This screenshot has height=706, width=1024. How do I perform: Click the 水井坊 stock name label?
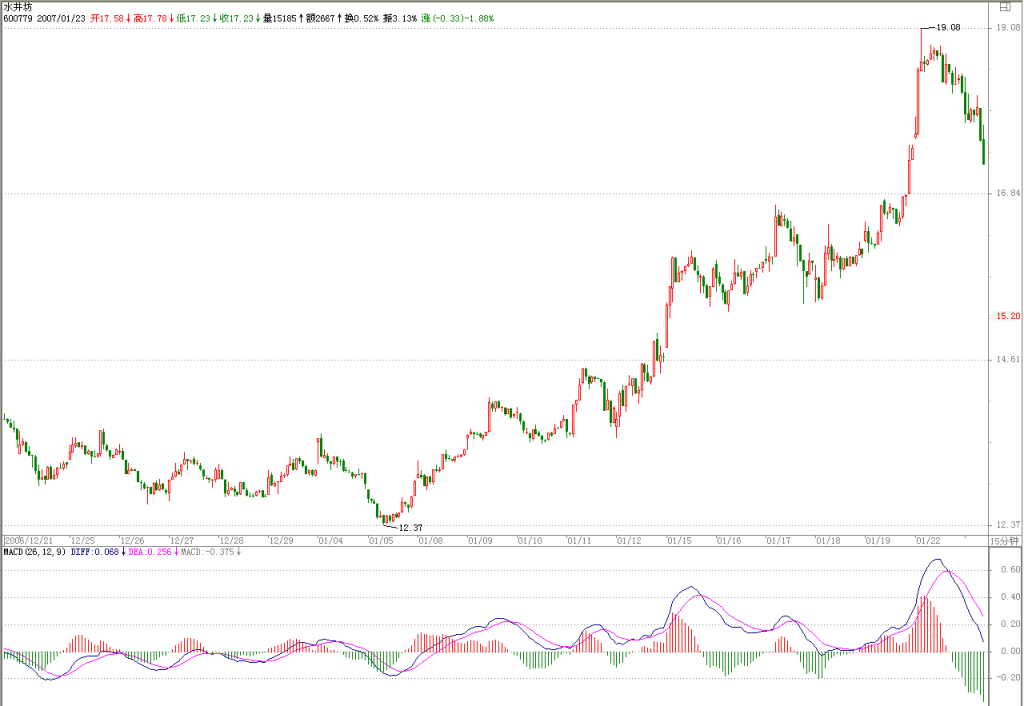click(17, 7)
